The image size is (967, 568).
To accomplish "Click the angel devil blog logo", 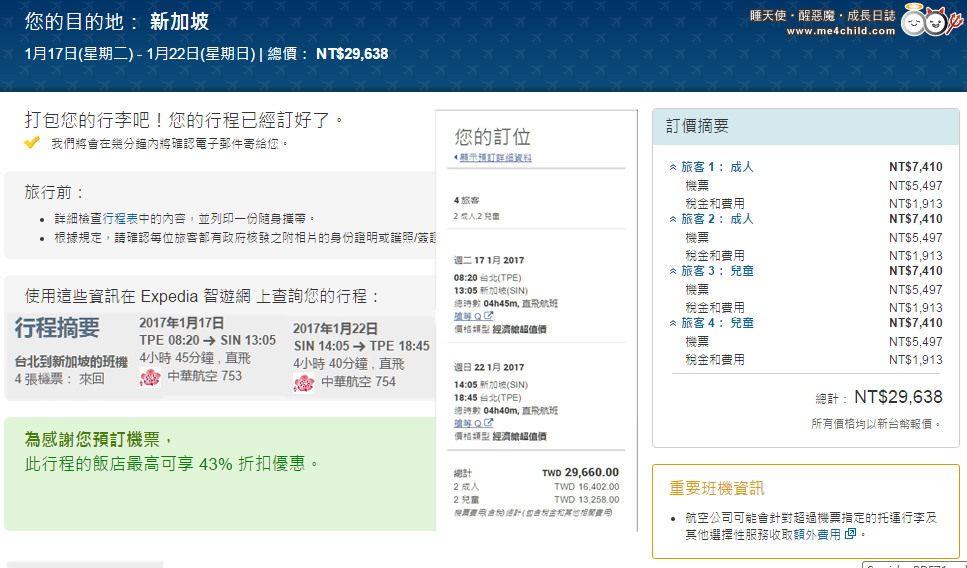I will 931,20.
